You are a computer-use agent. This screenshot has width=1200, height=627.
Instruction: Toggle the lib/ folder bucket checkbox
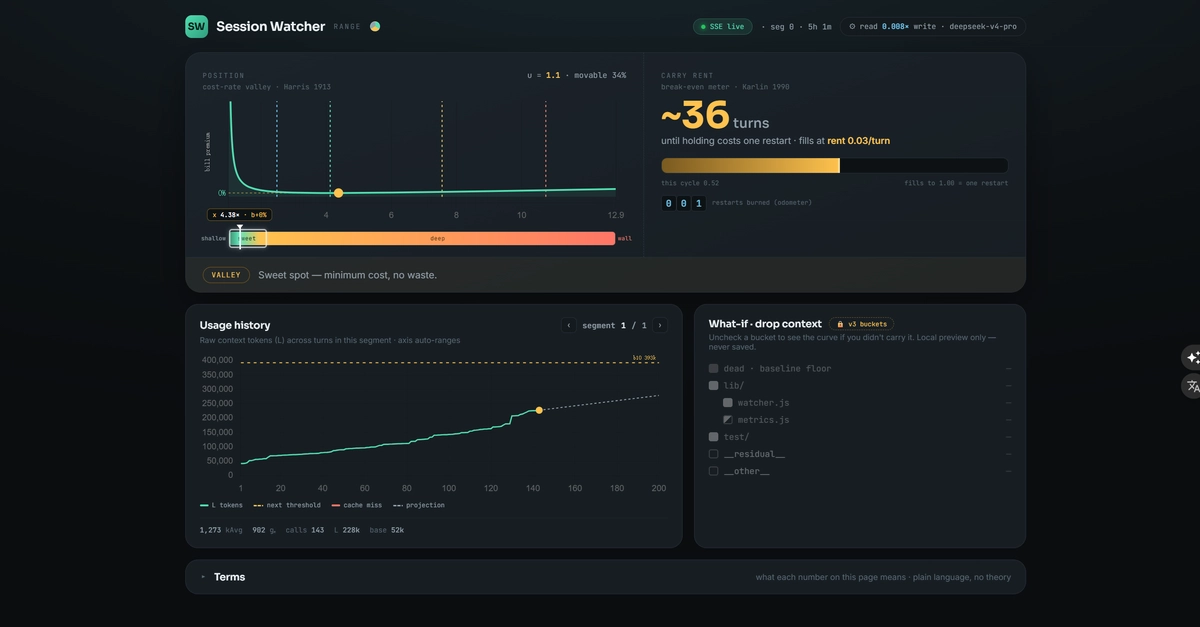click(714, 386)
